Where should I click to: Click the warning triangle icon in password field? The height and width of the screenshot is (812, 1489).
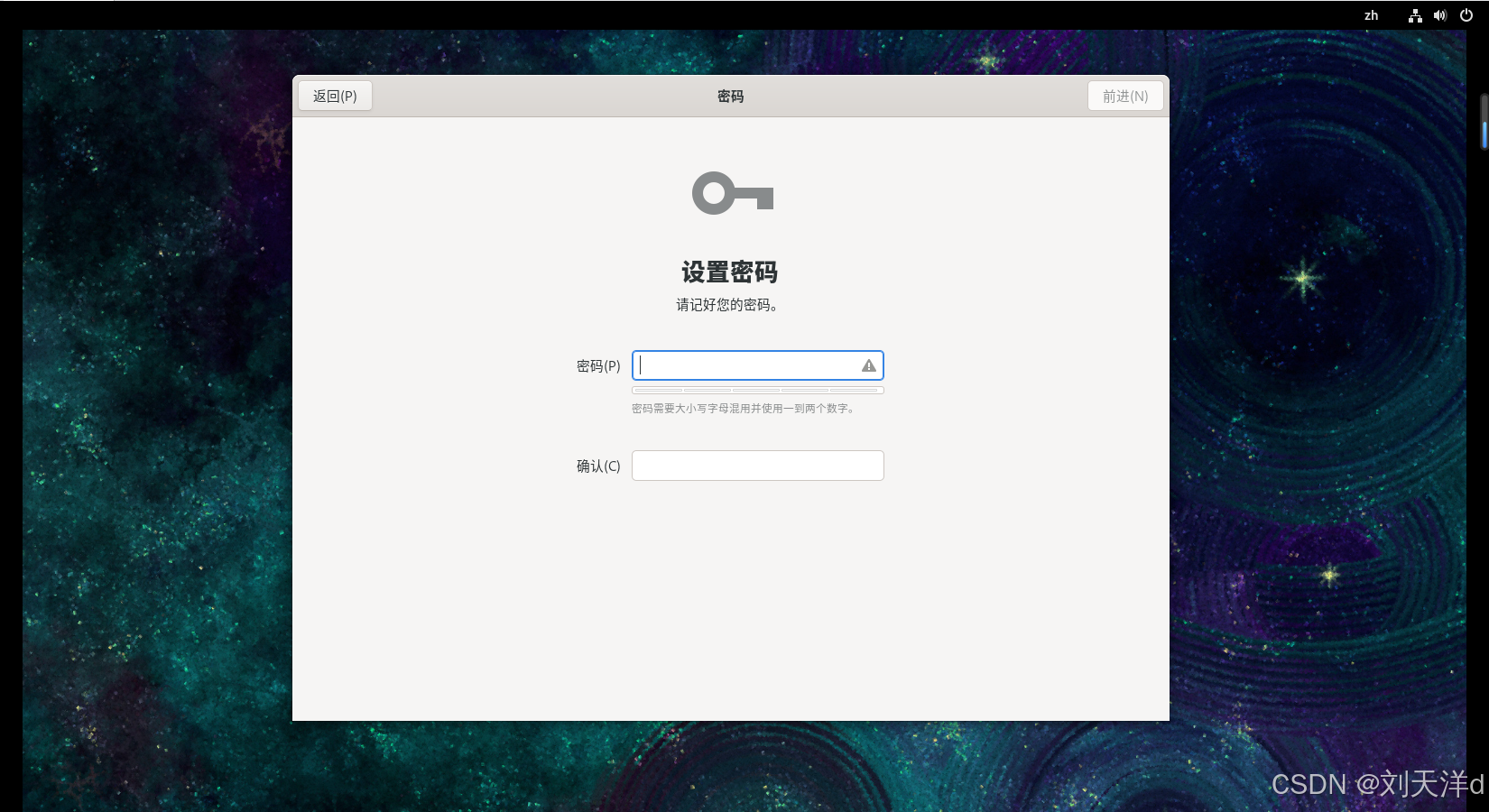(868, 365)
